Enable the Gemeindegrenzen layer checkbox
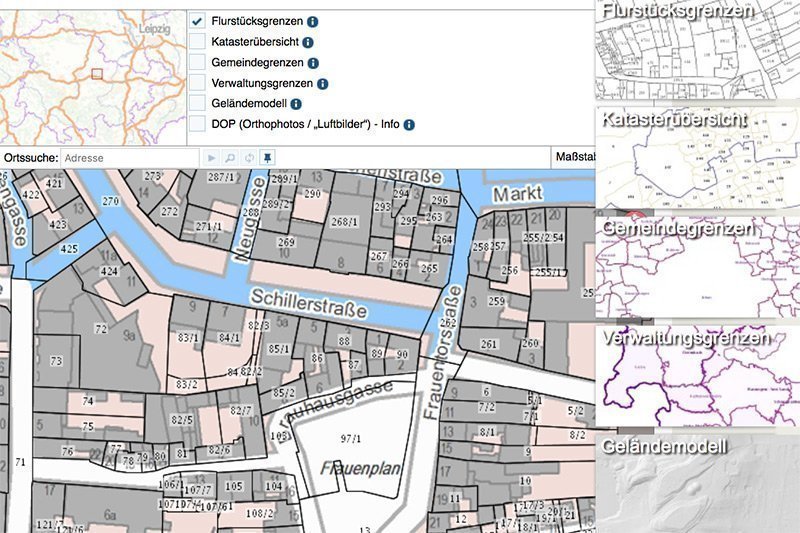Viewport: 800px width, 533px height. 198,63
